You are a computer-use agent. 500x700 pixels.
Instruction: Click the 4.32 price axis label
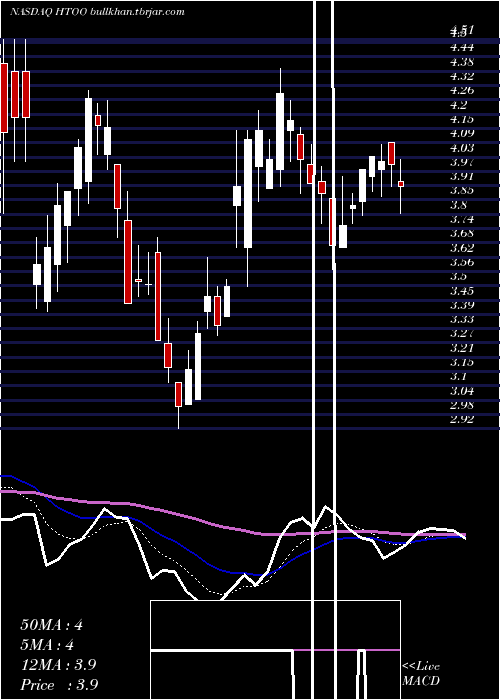pyautogui.click(x=462, y=76)
